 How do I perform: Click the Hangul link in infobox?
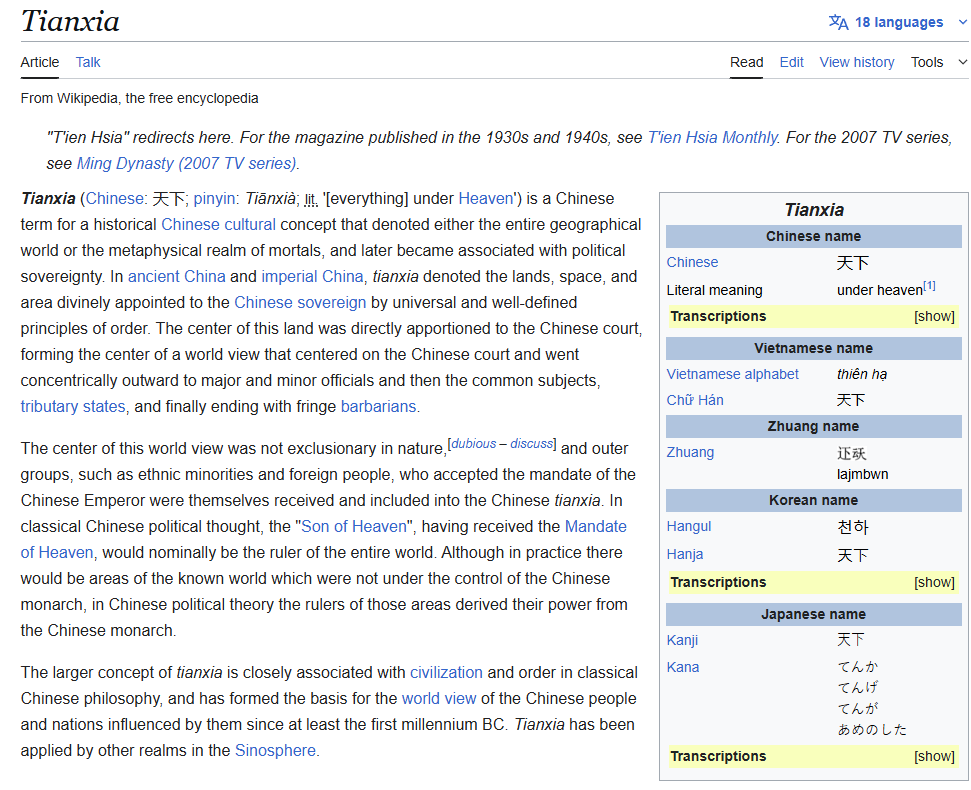tap(689, 526)
